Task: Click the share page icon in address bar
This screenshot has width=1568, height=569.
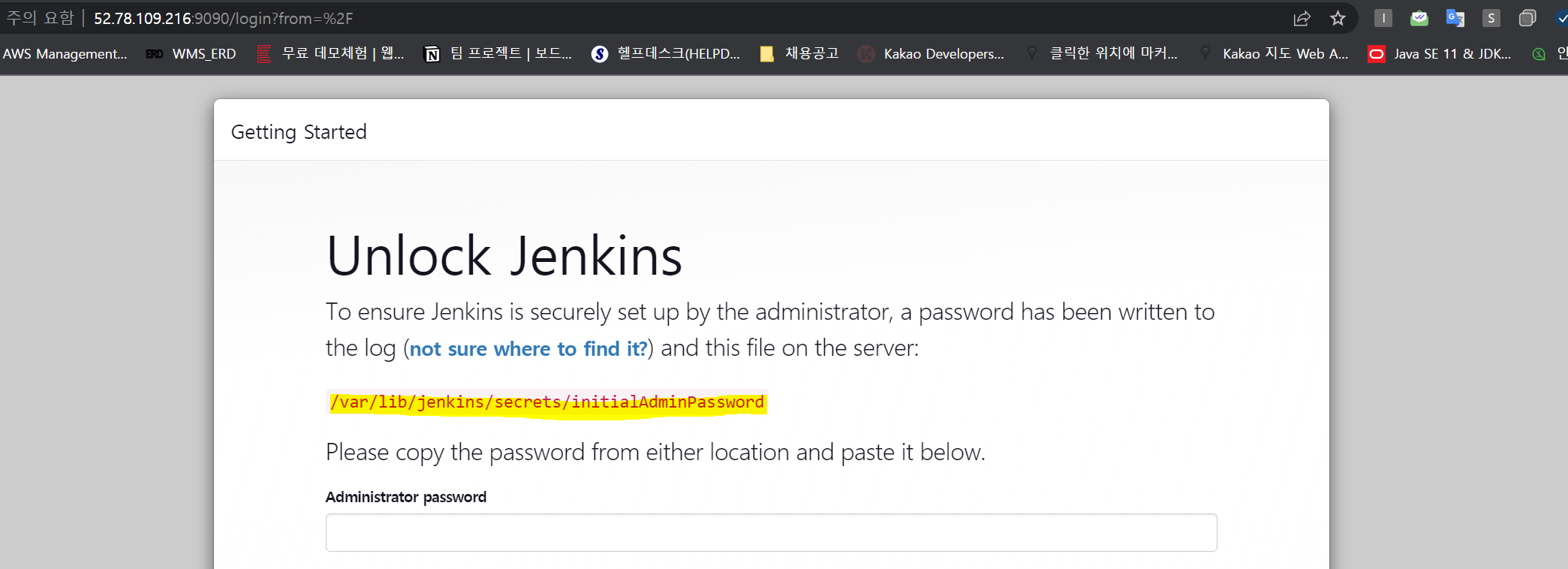Action: click(x=1302, y=19)
